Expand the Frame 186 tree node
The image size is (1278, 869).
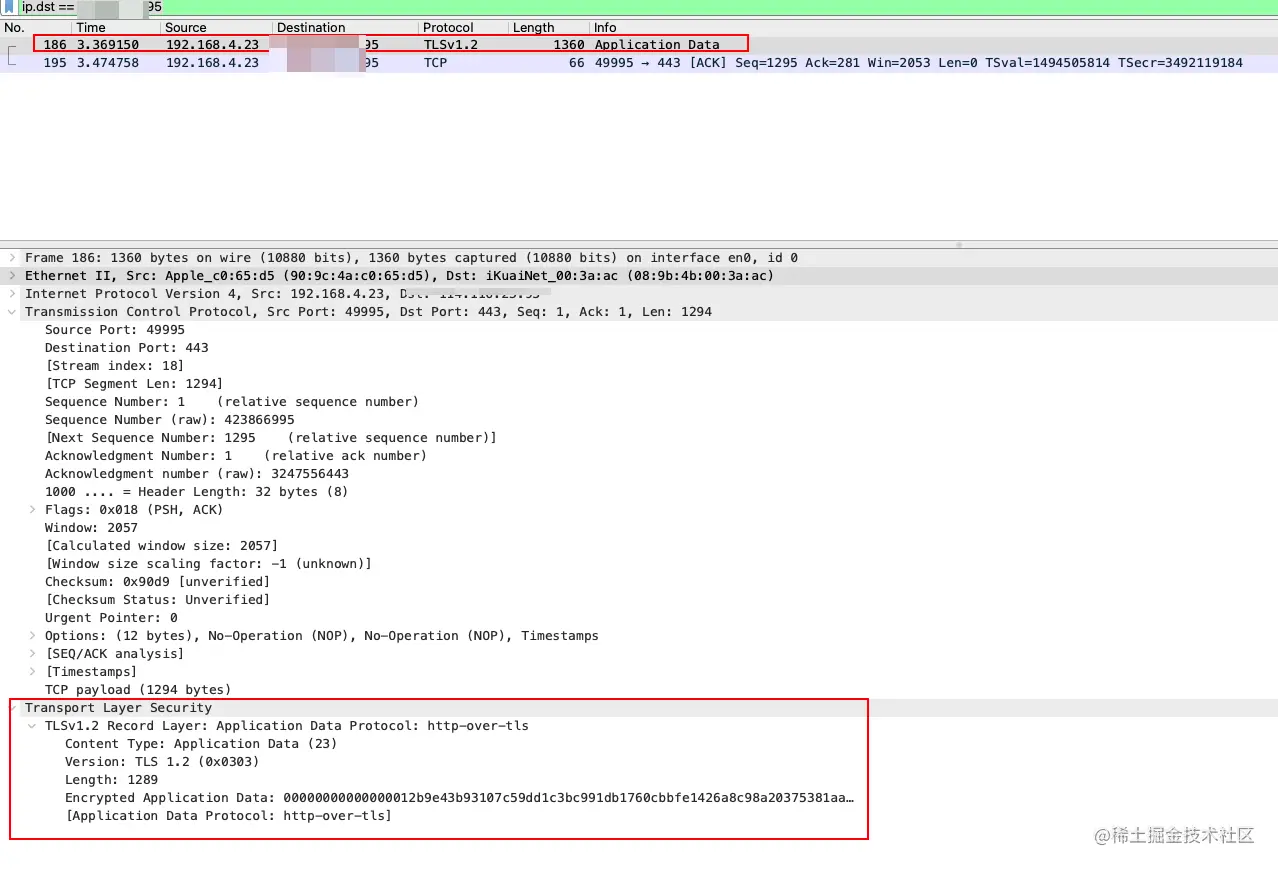coord(13,258)
